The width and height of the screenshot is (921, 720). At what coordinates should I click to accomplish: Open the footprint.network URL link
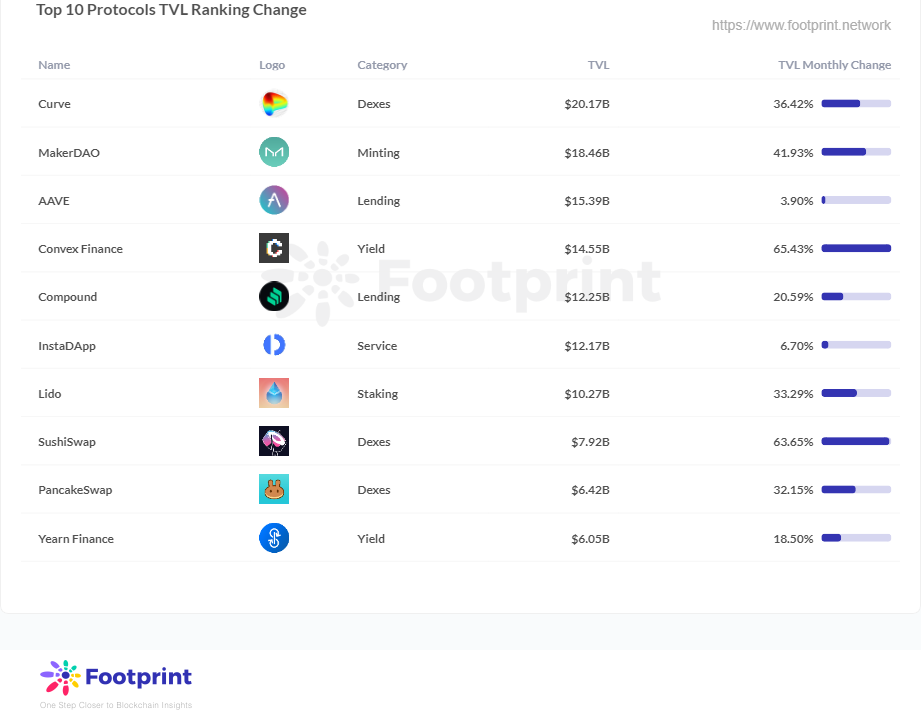pos(801,25)
